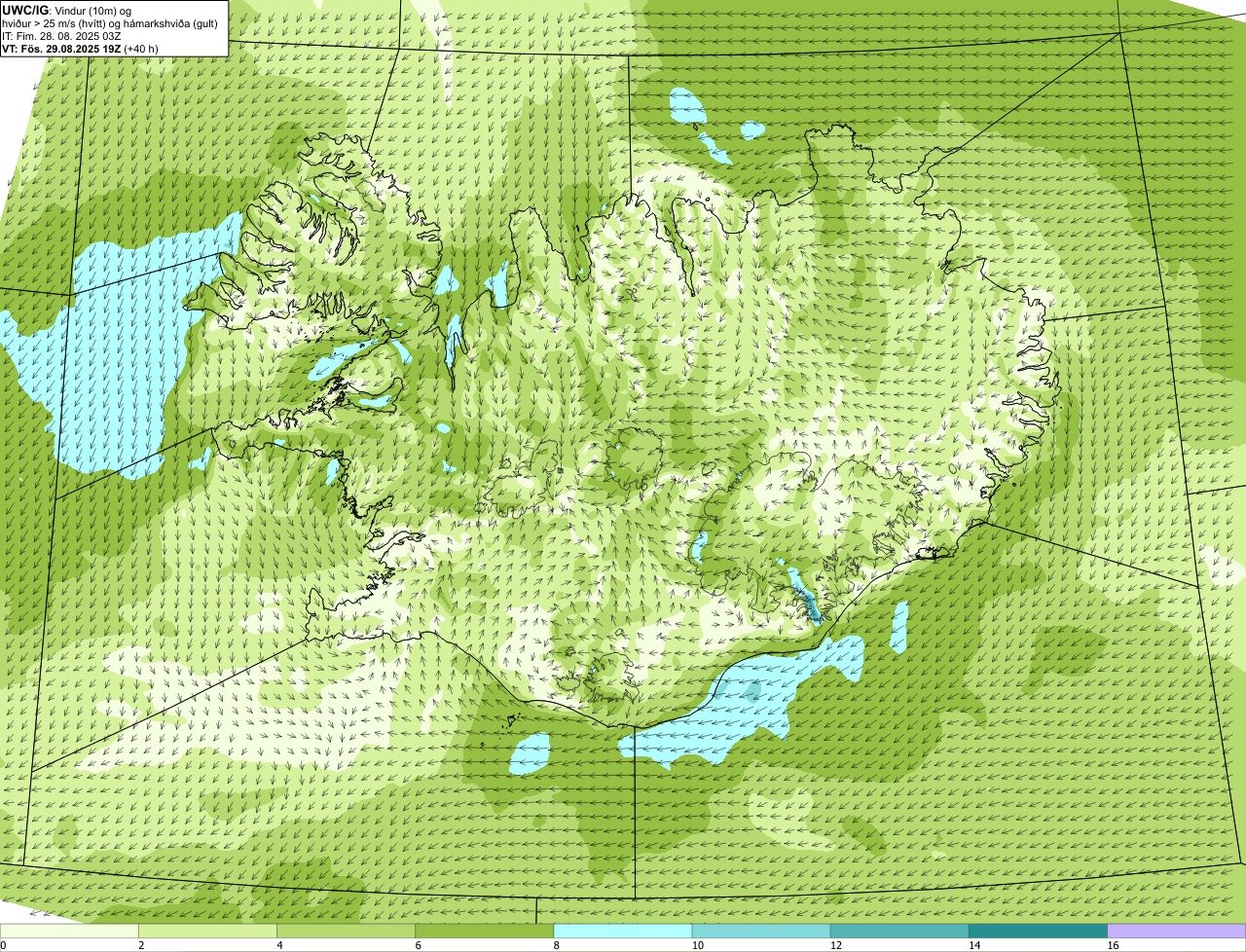Click the legend tick label '6'
Screen dimensions: 1246x952
click(x=419, y=945)
